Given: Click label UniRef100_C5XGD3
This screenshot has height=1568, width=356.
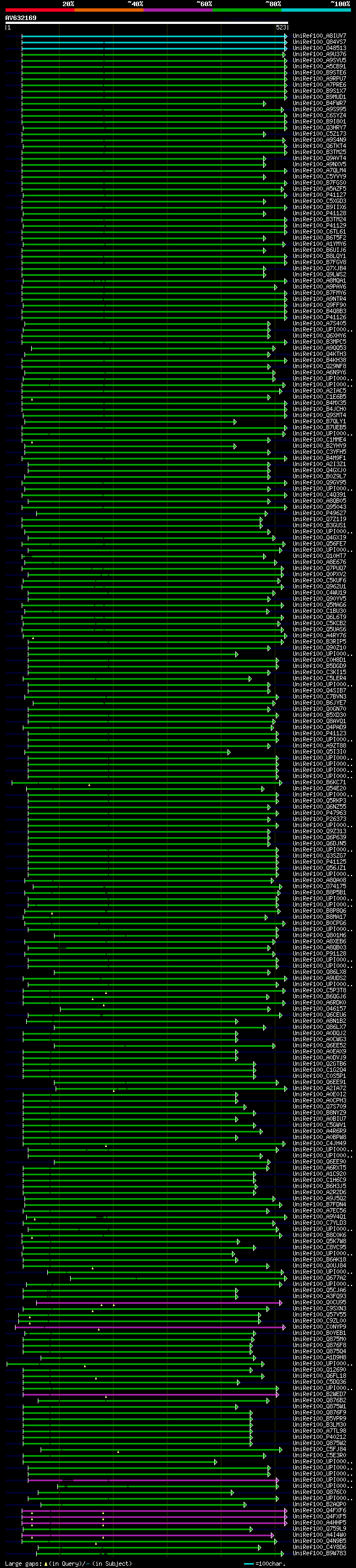Looking at the screenshot, I should click(319, 201).
